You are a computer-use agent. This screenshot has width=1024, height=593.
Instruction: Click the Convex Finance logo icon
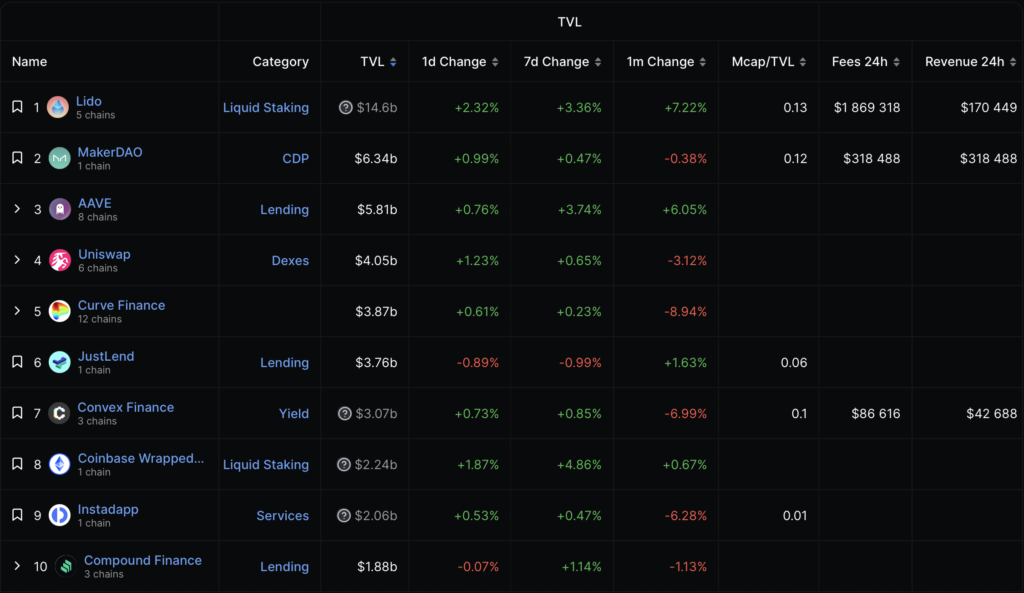pyautogui.click(x=60, y=413)
